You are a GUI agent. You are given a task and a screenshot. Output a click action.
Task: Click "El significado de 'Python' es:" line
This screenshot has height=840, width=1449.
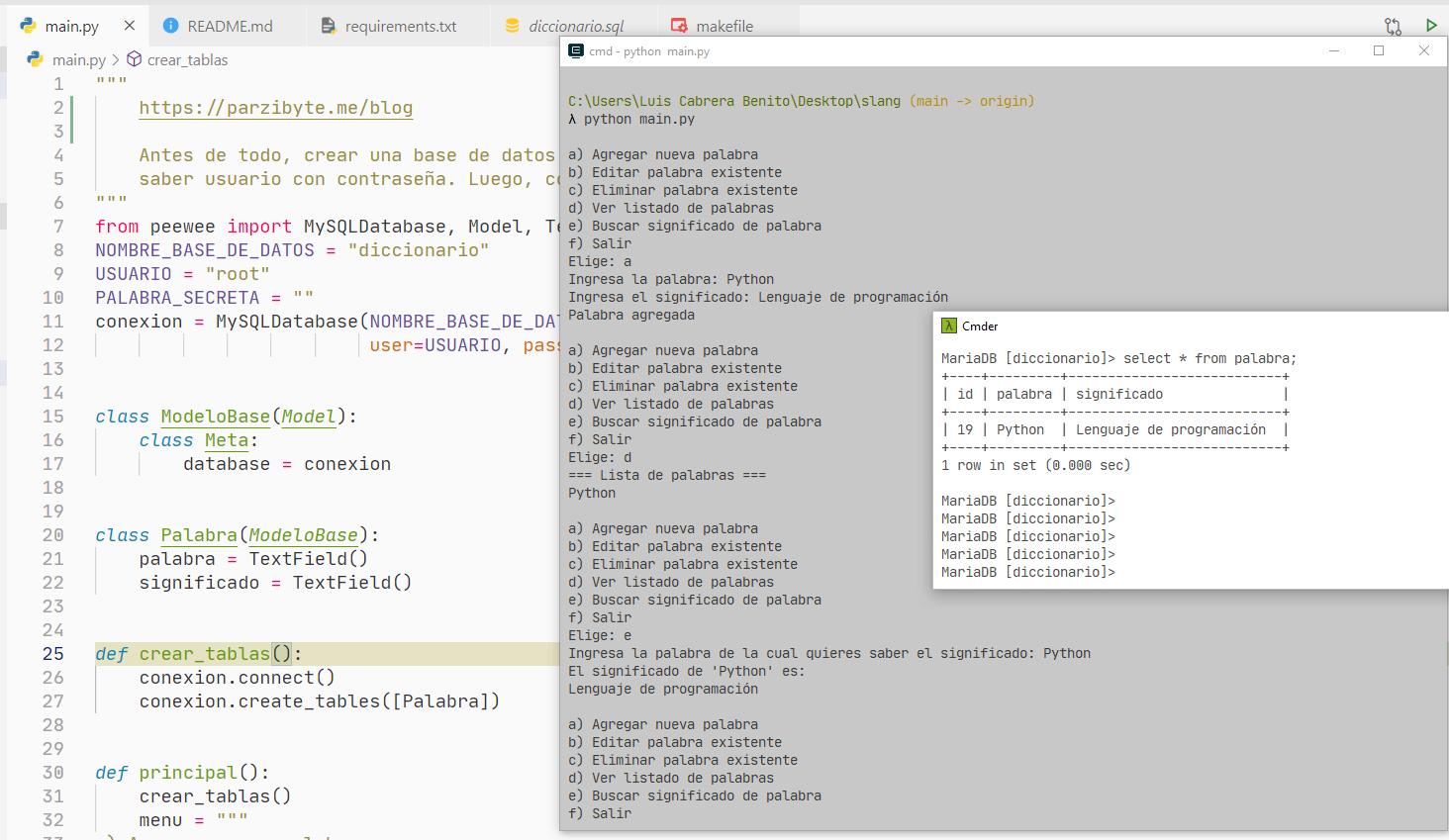(x=687, y=671)
